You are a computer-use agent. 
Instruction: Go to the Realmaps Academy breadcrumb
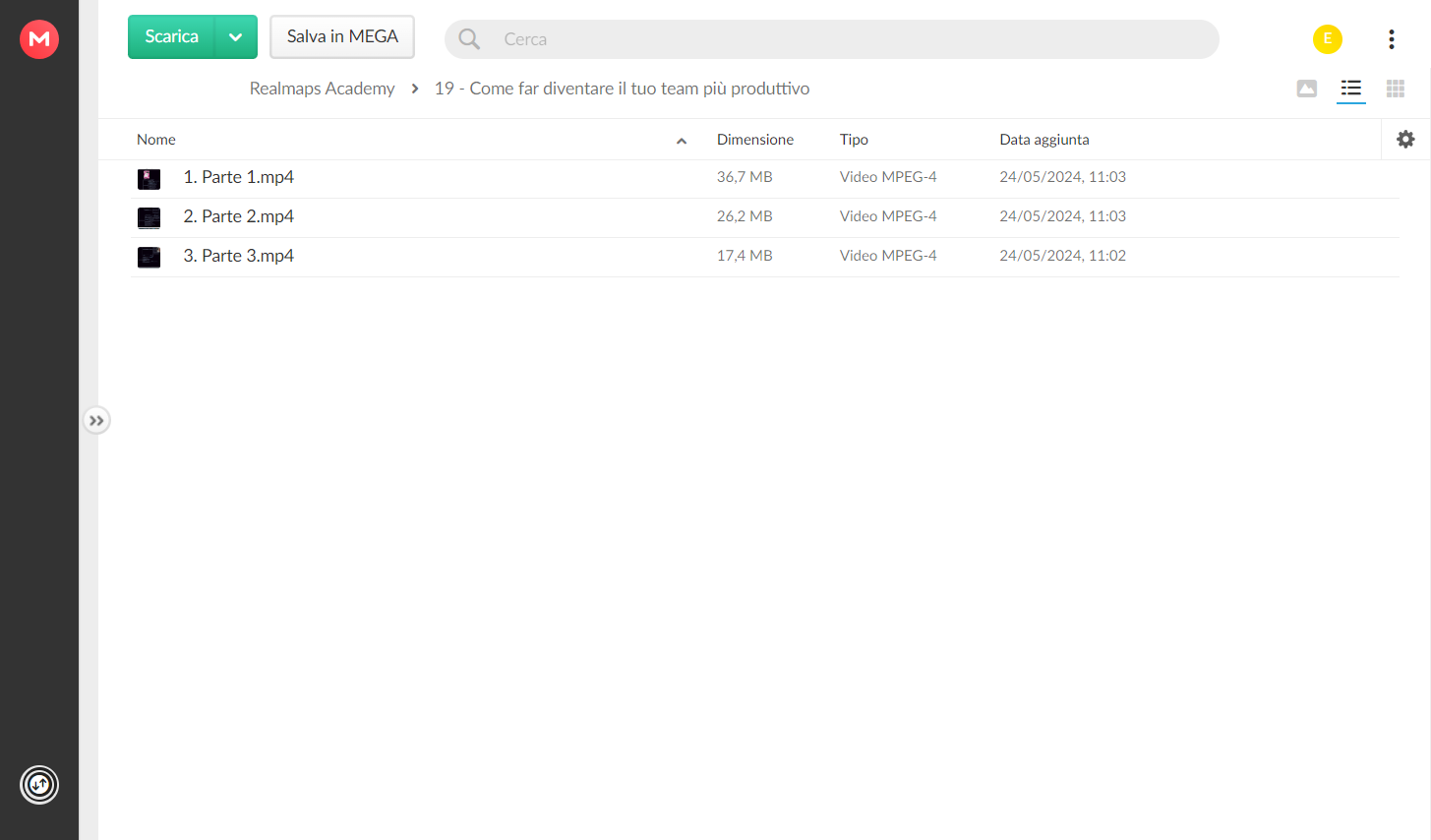(x=322, y=89)
